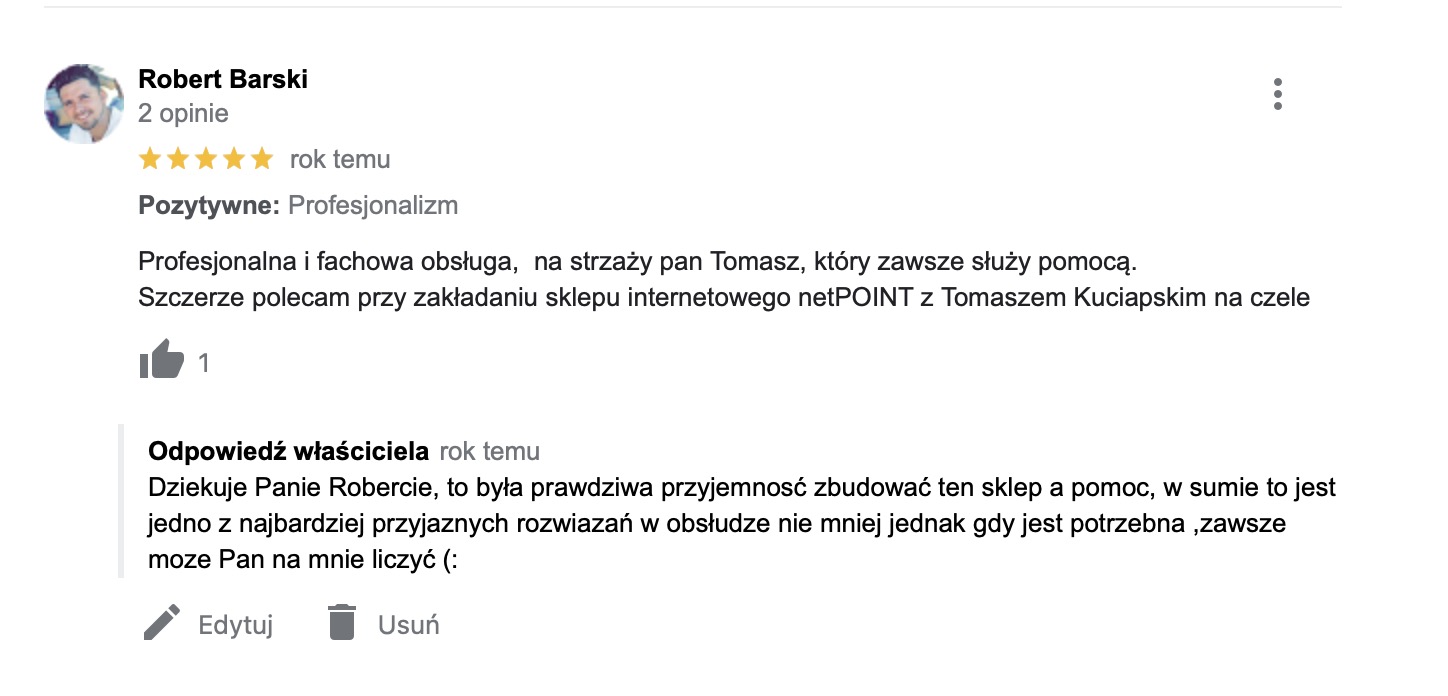Open the Robert Barski reviewer name link
The image size is (1448, 696).
pyautogui.click(x=223, y=79)
